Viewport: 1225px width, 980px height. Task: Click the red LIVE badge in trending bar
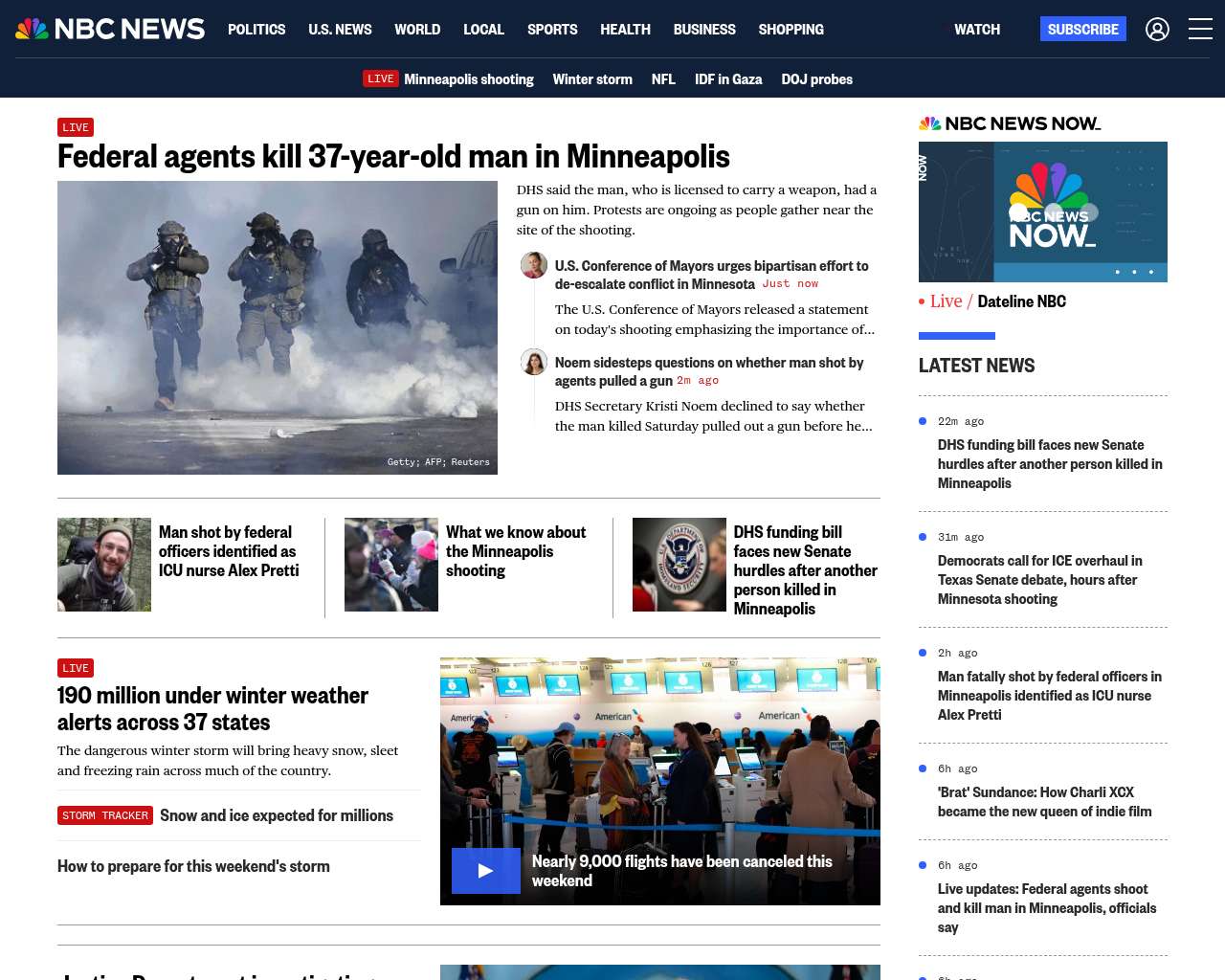coord(380,78)
